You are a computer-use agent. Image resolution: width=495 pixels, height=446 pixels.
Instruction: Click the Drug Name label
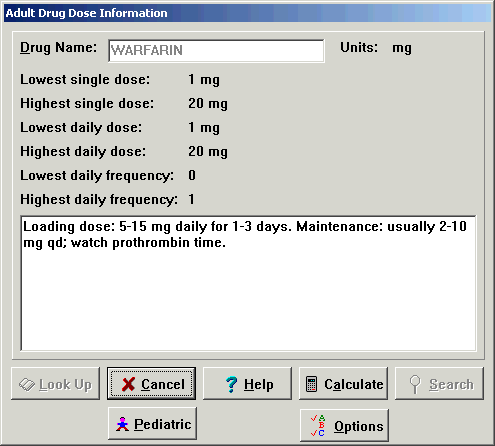point(58,48)
